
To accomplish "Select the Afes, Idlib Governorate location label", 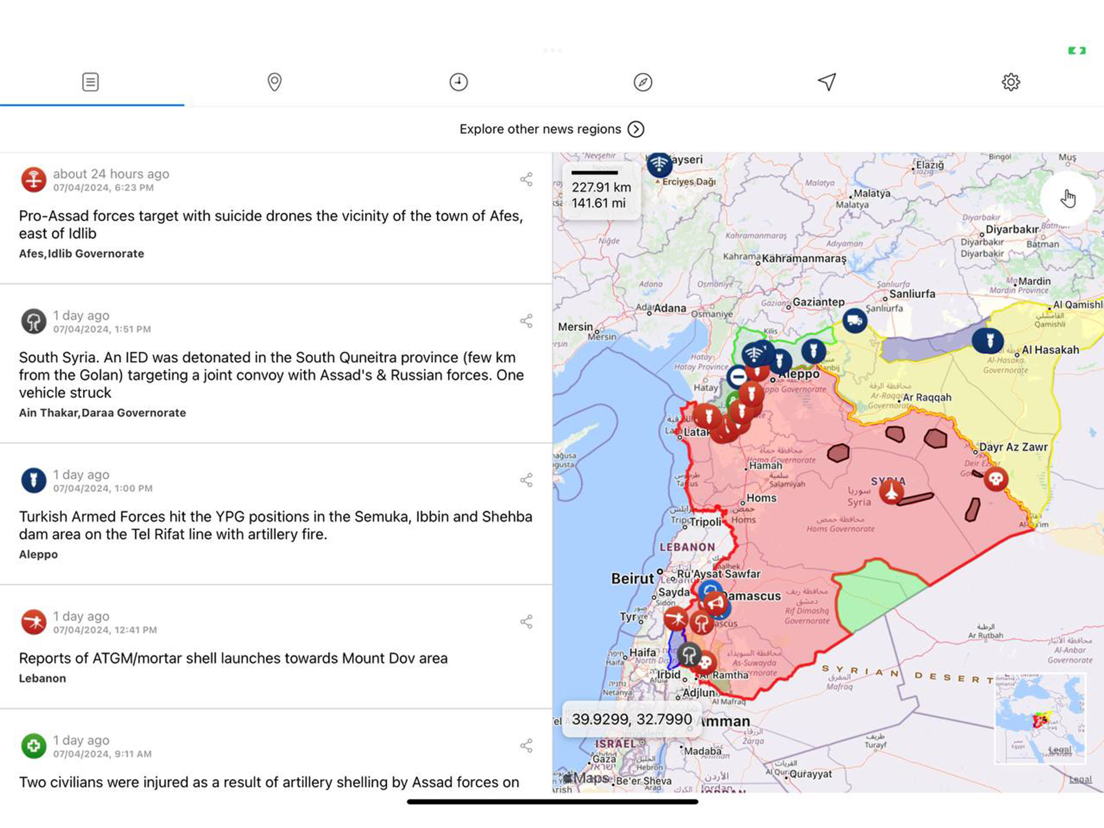I will pyautogui.click(x=81, y=253).
